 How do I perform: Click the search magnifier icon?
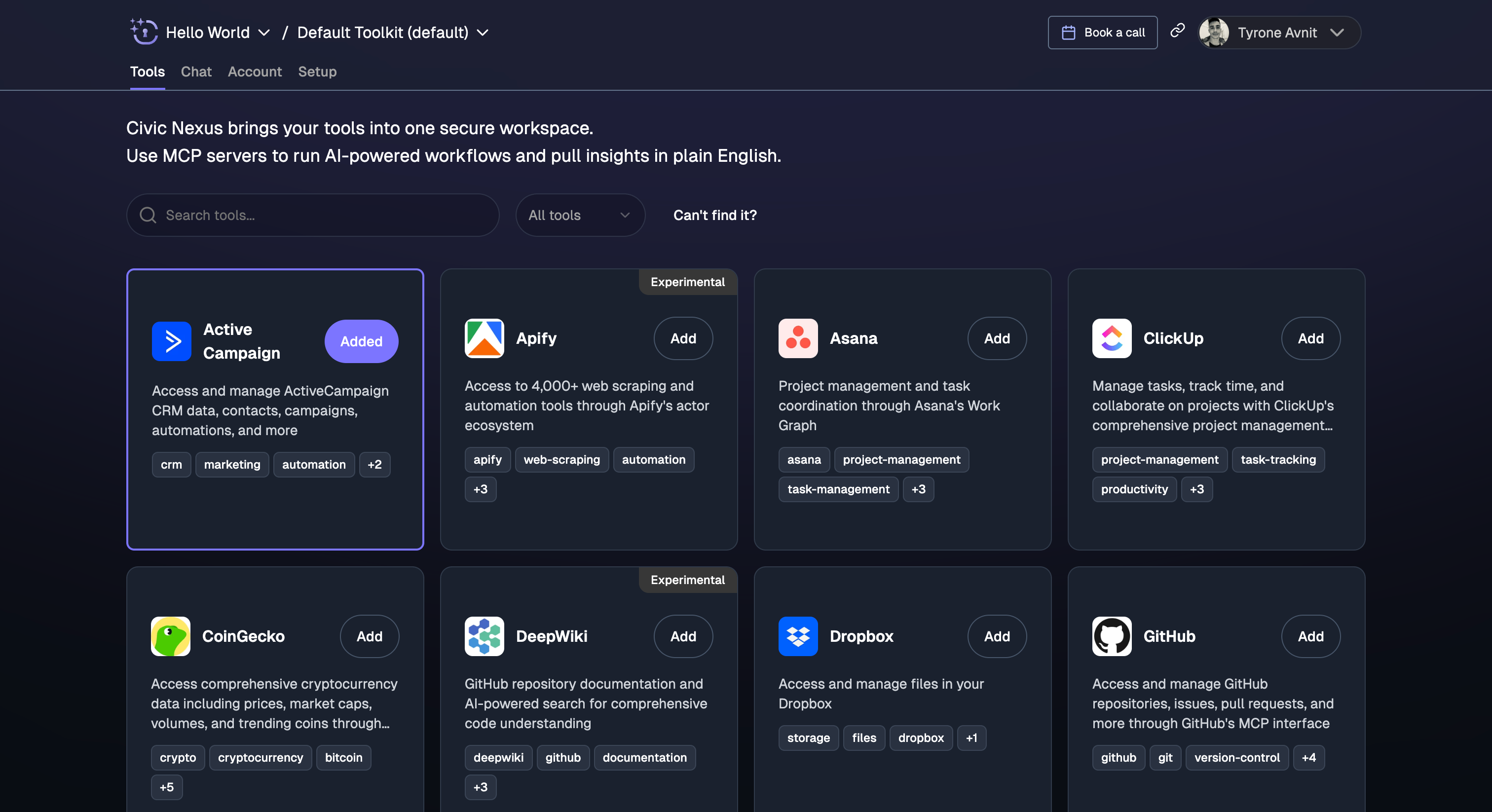(149, 215)
